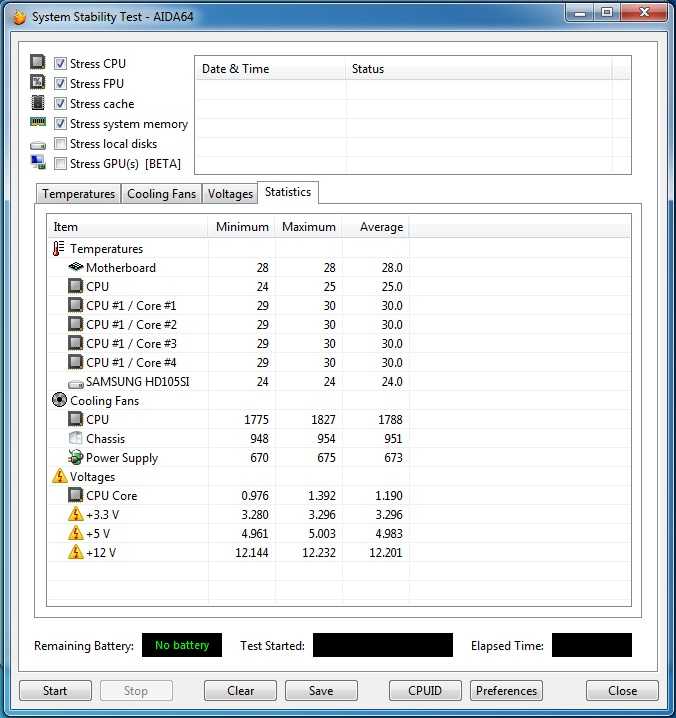Click the 'No battery' status field

pos(182,645)
